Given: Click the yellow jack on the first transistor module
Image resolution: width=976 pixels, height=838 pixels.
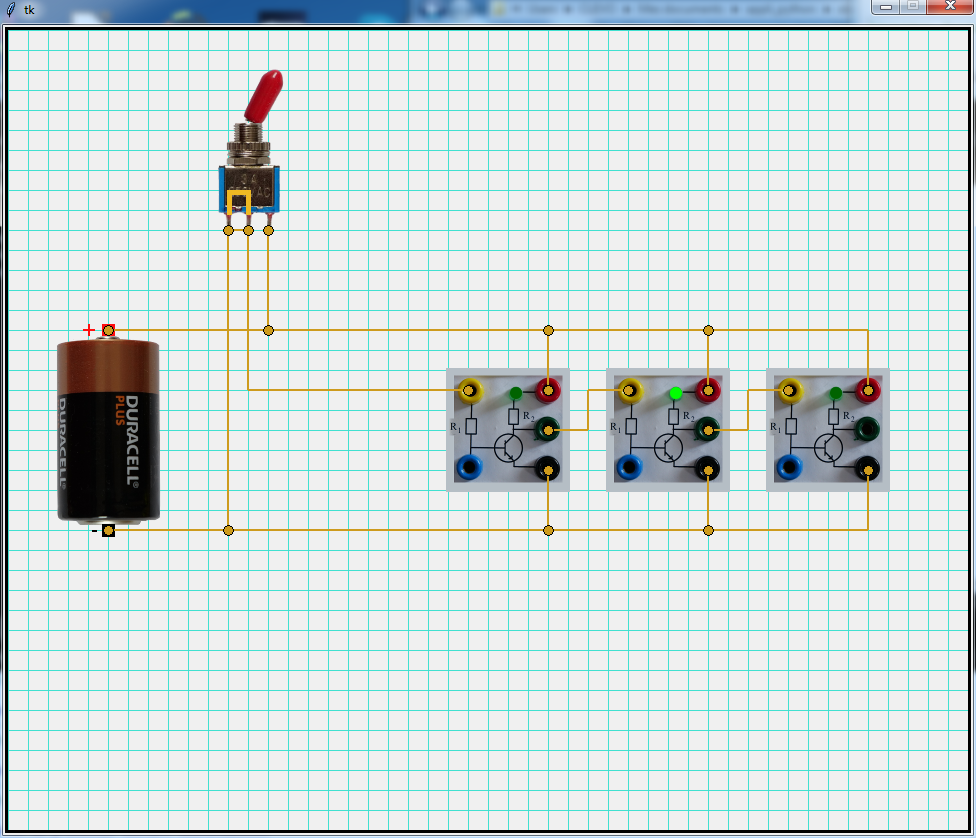Looking at the screenshot, I should click(468, 390).
